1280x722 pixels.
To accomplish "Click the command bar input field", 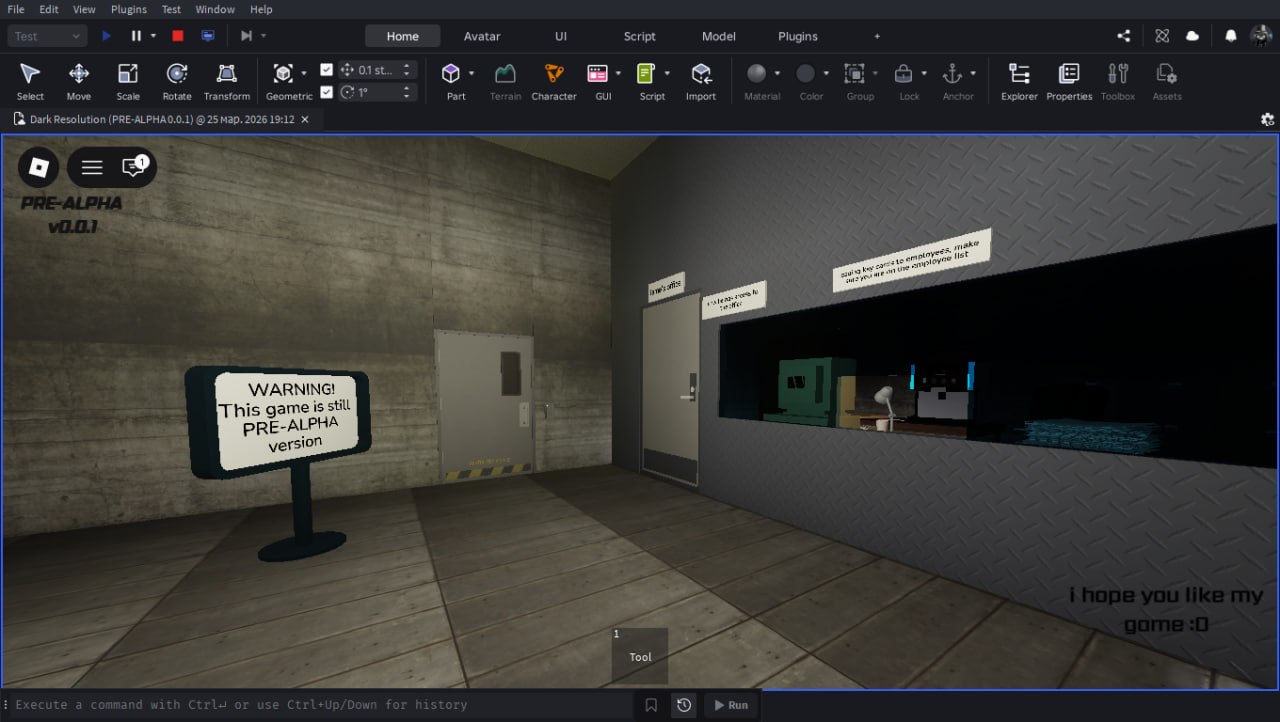I will click(320, 705).
